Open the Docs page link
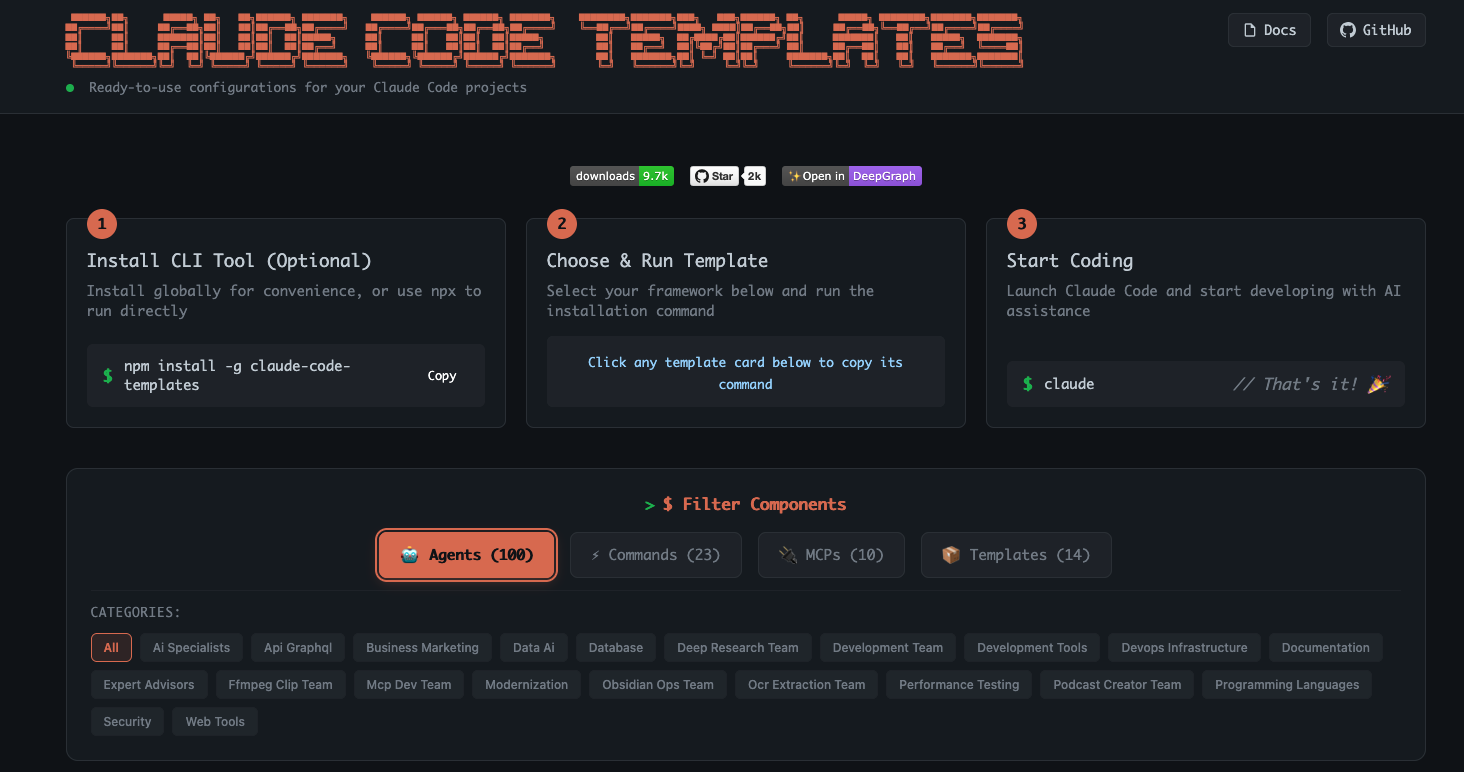 tap(1268, 30)
